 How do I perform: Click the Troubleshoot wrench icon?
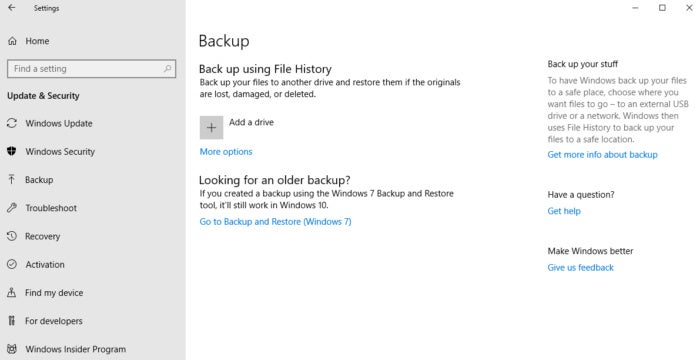click(12, 208)
